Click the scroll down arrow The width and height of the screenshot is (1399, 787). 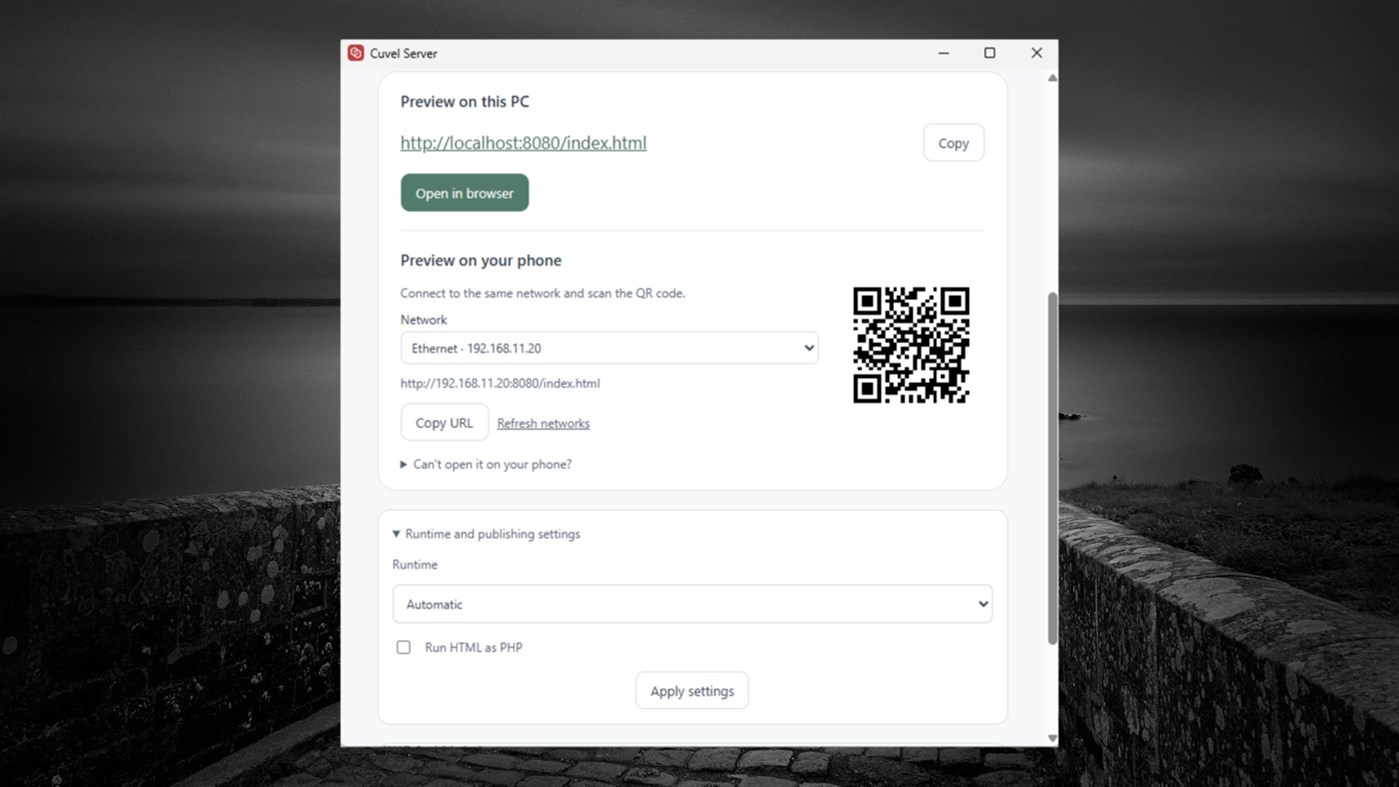(x=1052, y=739)
